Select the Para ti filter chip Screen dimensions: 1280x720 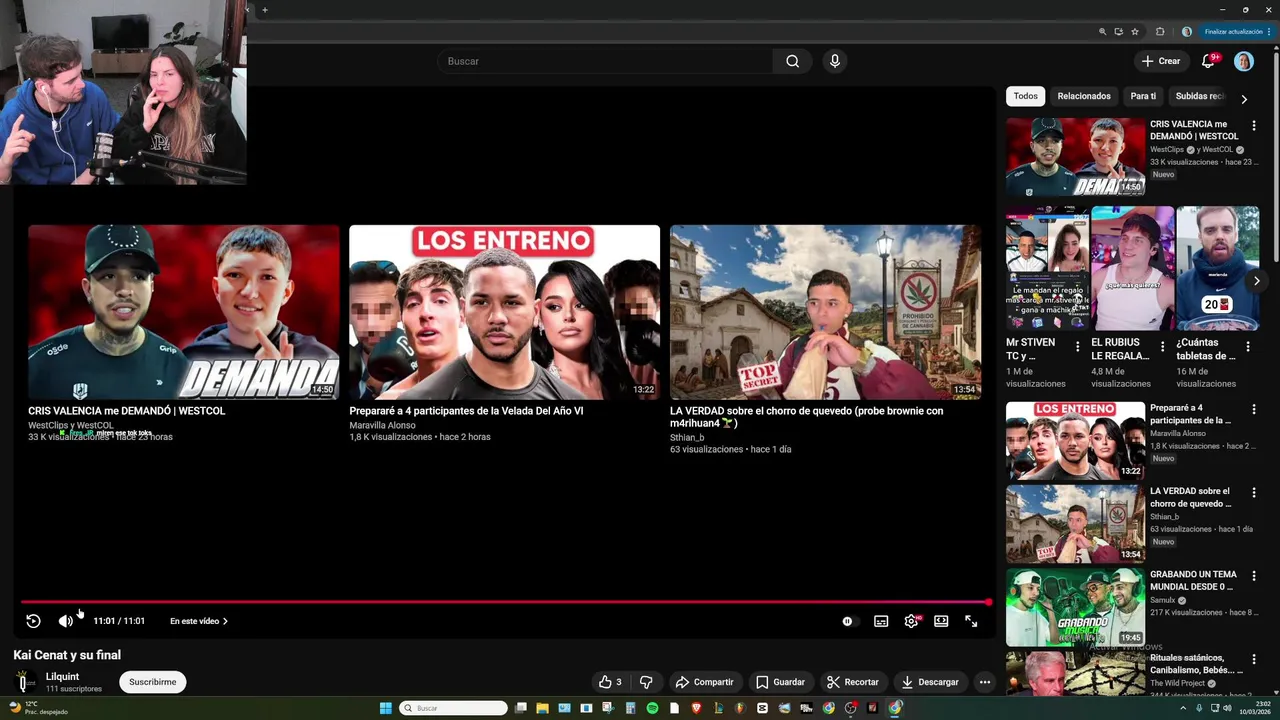click(1143, 96)
